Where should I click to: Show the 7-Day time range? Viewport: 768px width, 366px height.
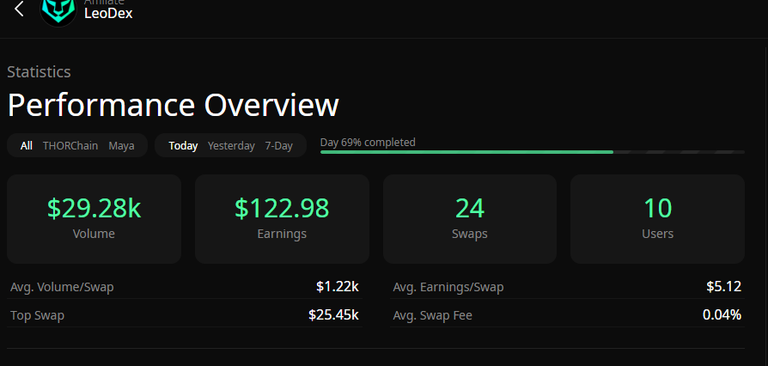[279, 146]
